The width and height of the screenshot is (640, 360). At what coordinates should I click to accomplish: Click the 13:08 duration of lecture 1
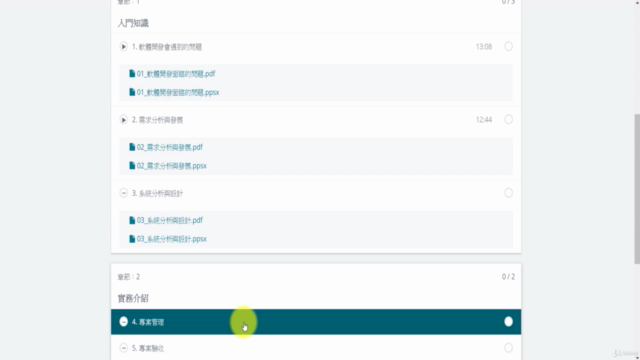click(484, 47)
